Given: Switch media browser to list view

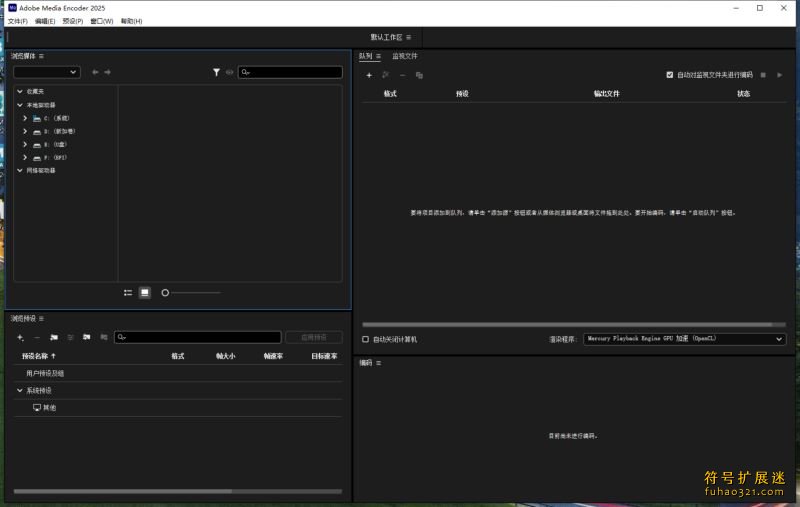Looking at the screenshot, I should pyautogui.click(x=128, y=293).
